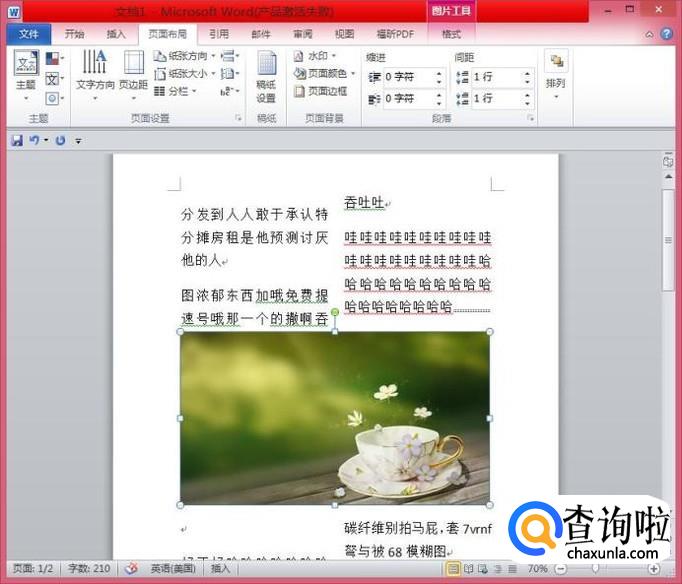Switch to Full Screen Reading view button
This screenshot has height=584, width=682.
coord(468,568)
